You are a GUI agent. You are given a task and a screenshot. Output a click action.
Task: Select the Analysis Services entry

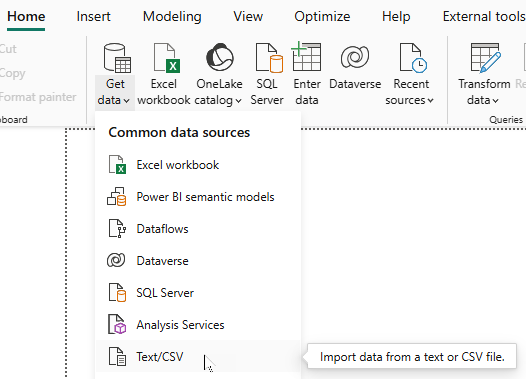coord(180,325)
